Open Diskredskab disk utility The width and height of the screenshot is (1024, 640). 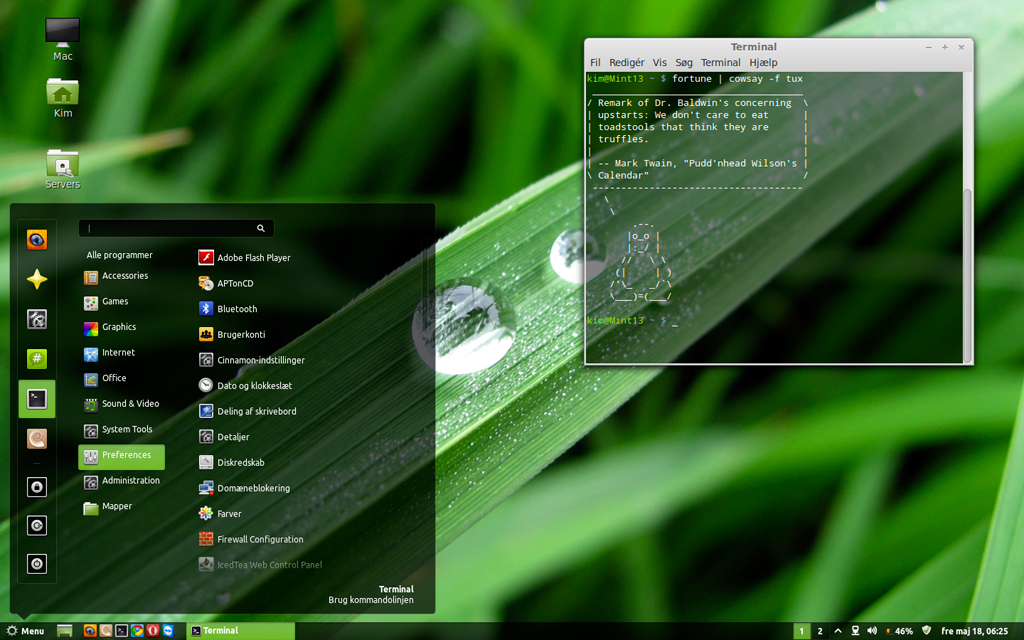(x=232, y=462)
